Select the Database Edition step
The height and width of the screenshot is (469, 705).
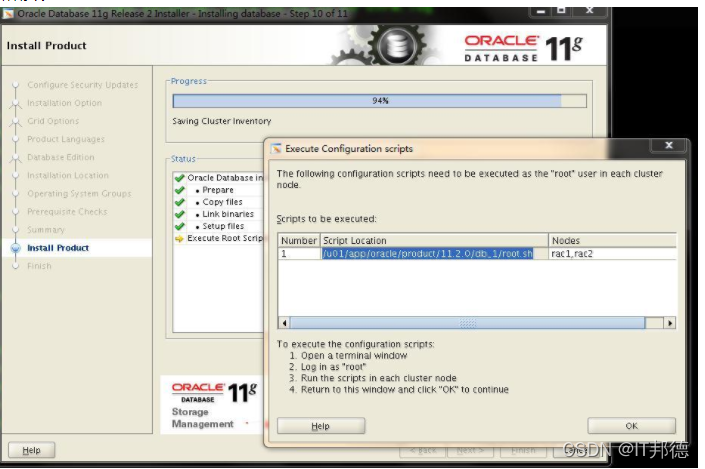(61, 157)
